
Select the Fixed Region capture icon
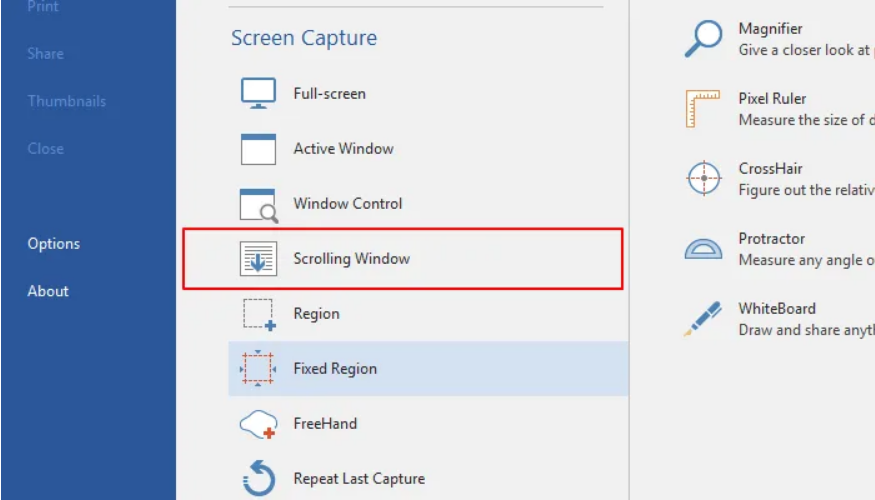point(258,369)
